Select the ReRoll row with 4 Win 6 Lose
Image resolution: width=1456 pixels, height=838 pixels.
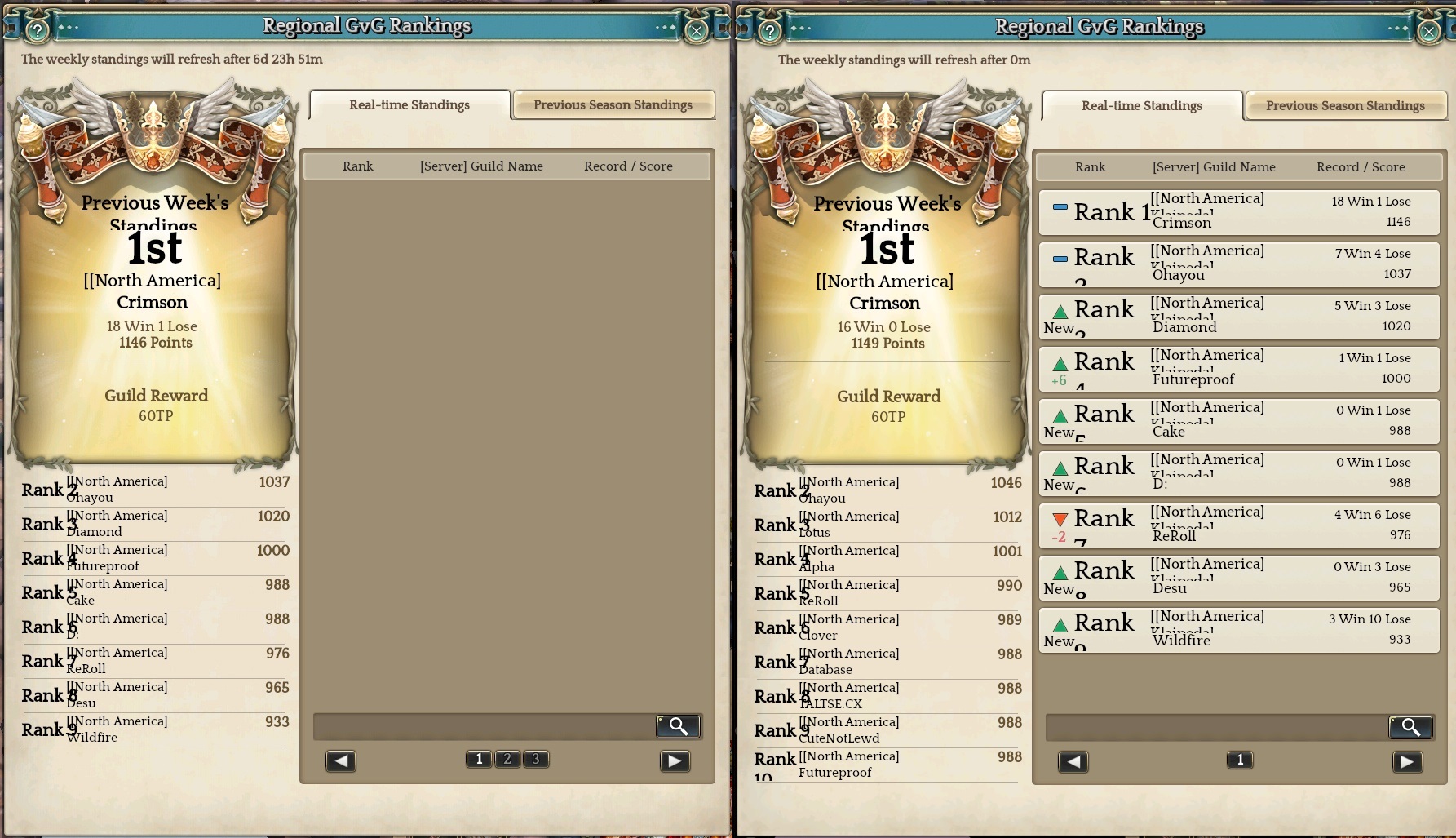pyautogui.click(x=1238, y=525)
